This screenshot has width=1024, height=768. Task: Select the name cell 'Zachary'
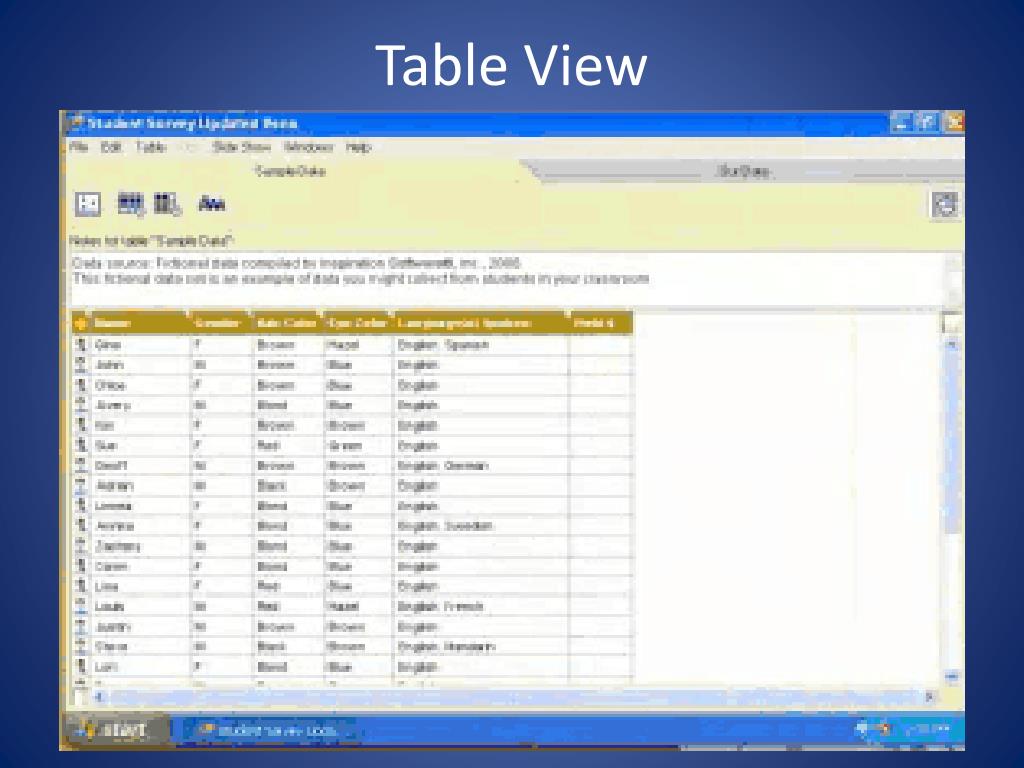pos(140,546)
